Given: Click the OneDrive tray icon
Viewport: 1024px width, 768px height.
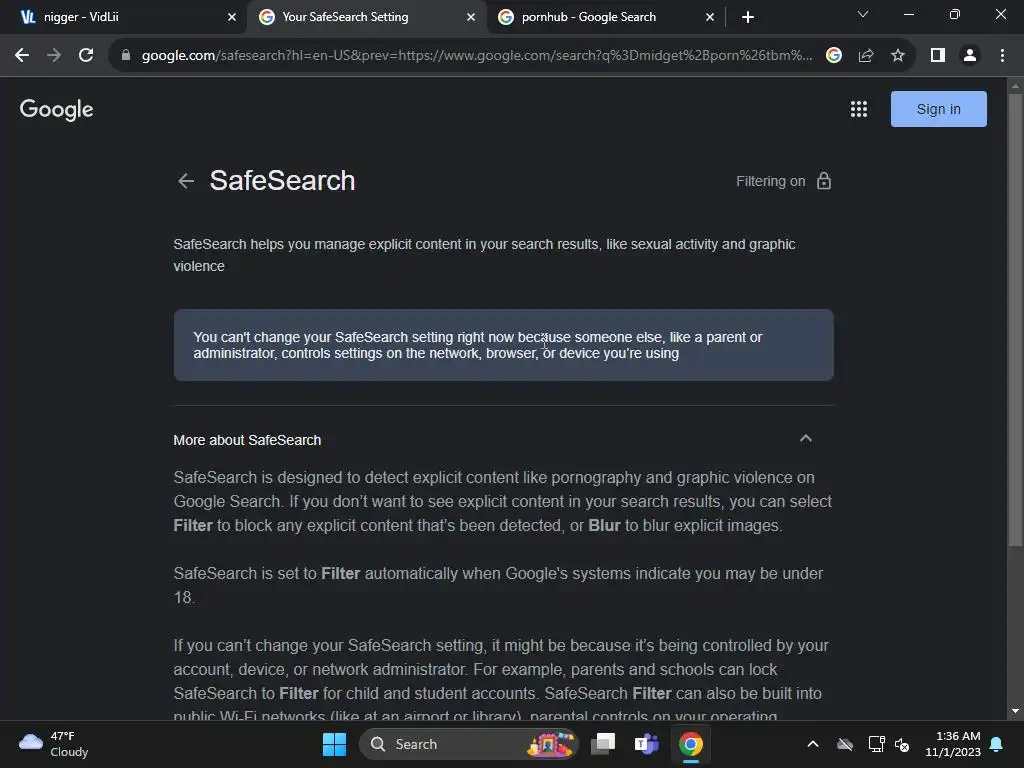Looking at the screenshot, I should click(845, 744).
